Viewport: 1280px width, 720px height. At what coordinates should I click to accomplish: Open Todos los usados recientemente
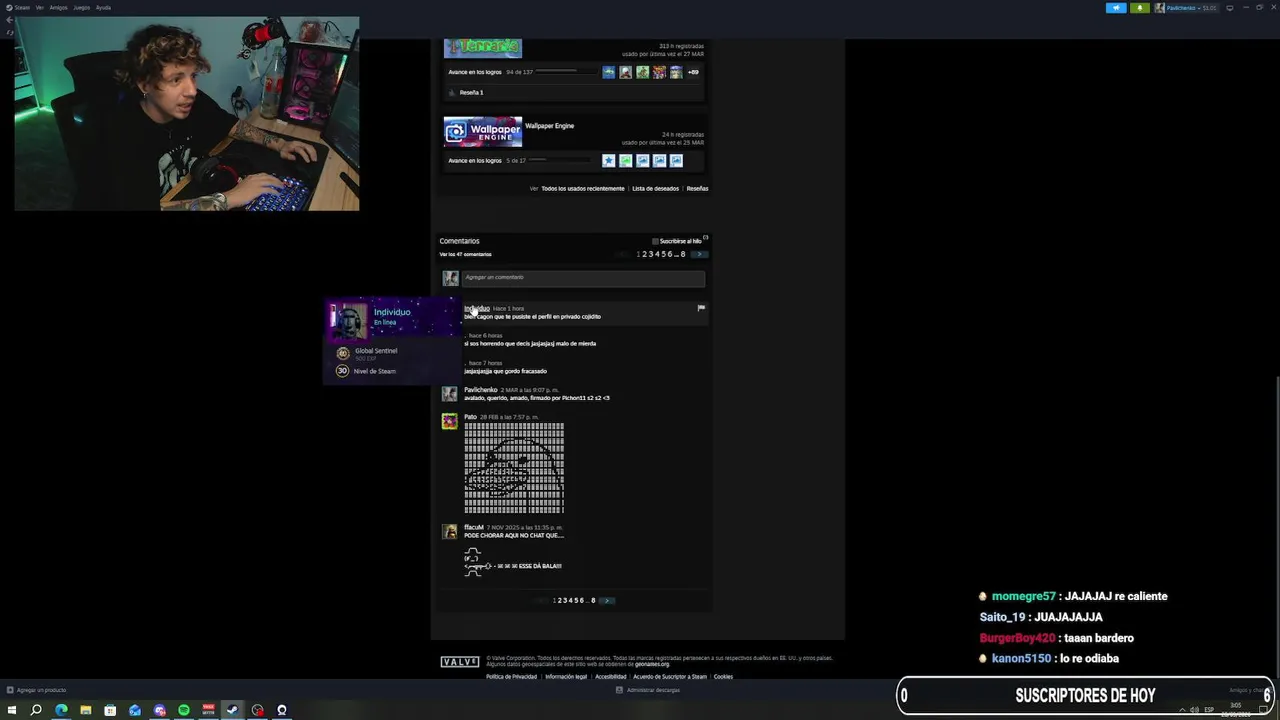(x=583, y=188)
